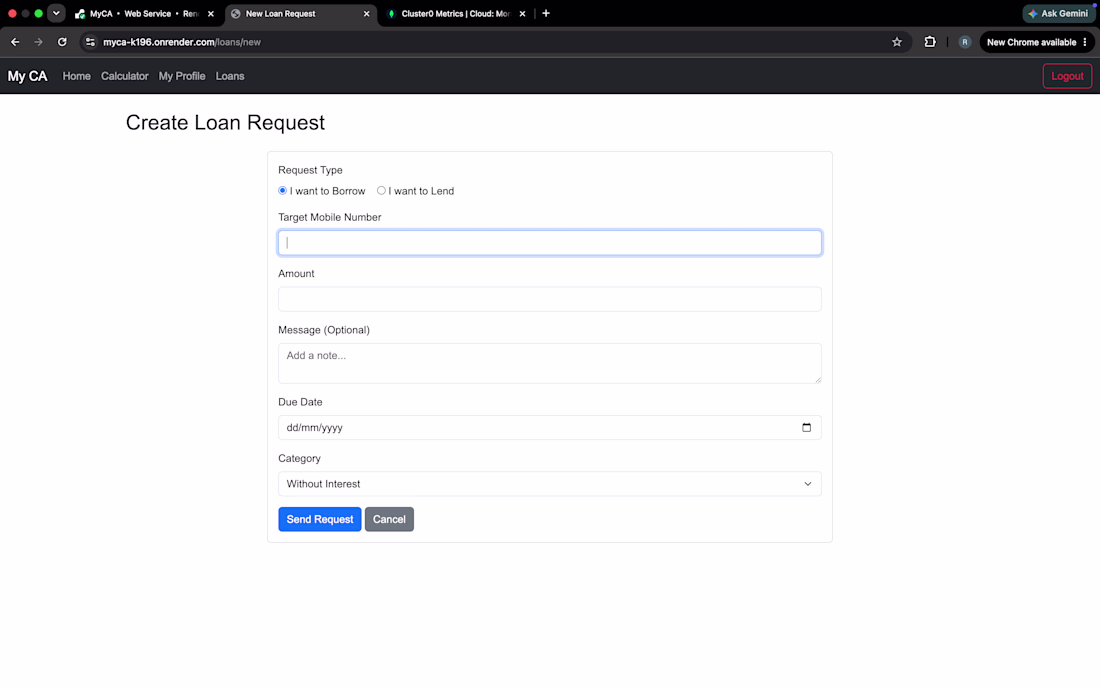Click the Logout button
Image resolution: width=1100 pixels, height=688 pixels.
[1067, 76]
